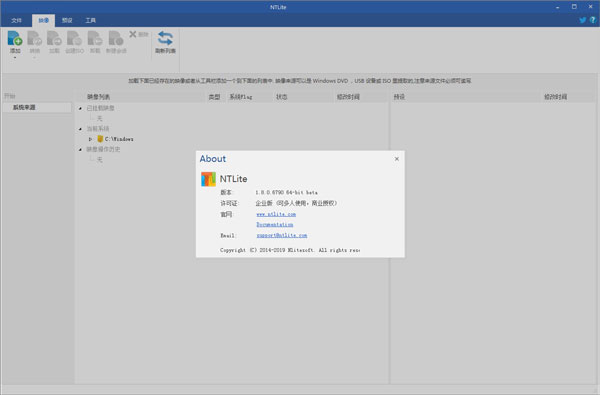Click the NTLite logo in About dialog

pyautogui.click(x=208, y=179)
